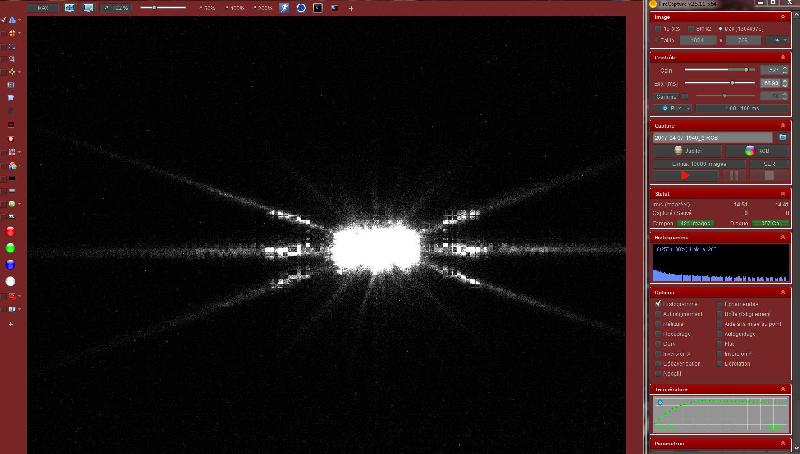Select the 100% zoom radio option
This screenshot has height=454, width=800.
point(236,8)
